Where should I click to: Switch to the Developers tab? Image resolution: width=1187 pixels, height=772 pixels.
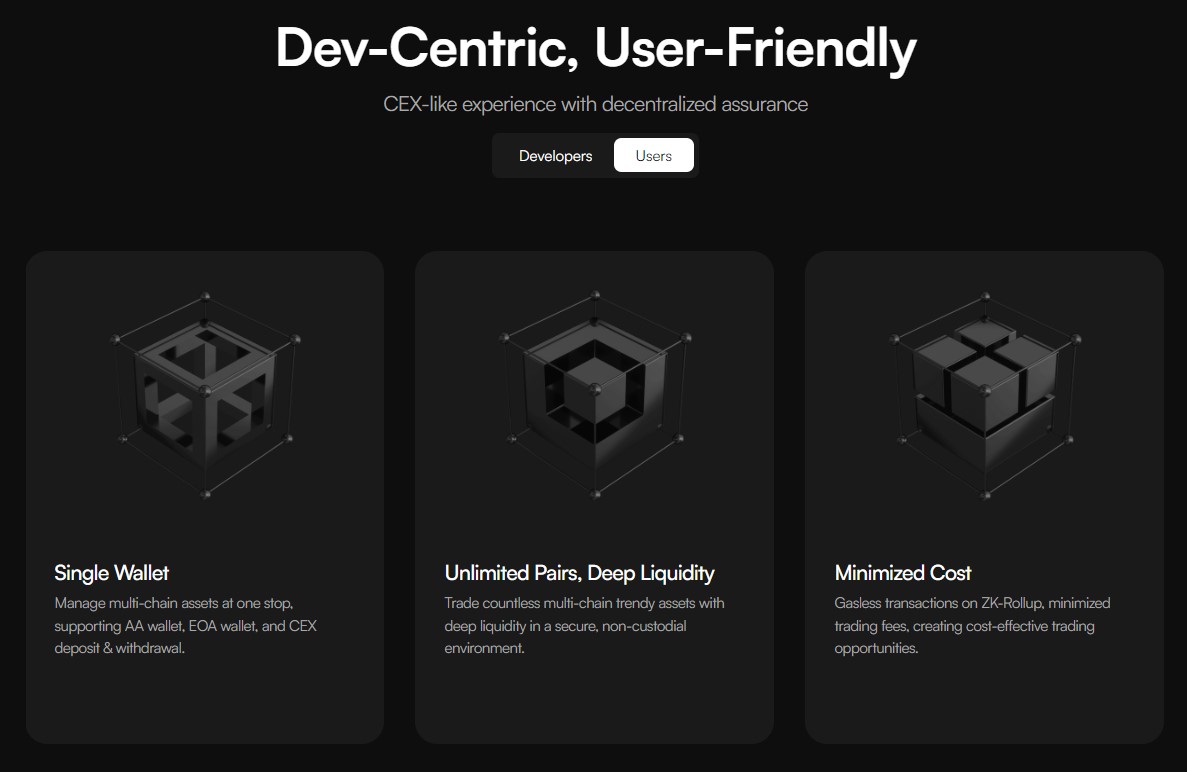pos(555,156)
